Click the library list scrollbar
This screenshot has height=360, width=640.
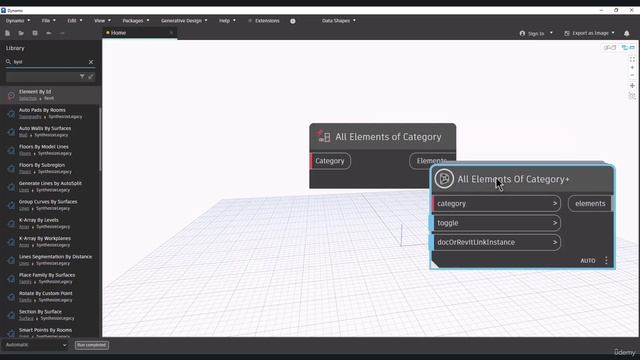[x=100, y=139]
